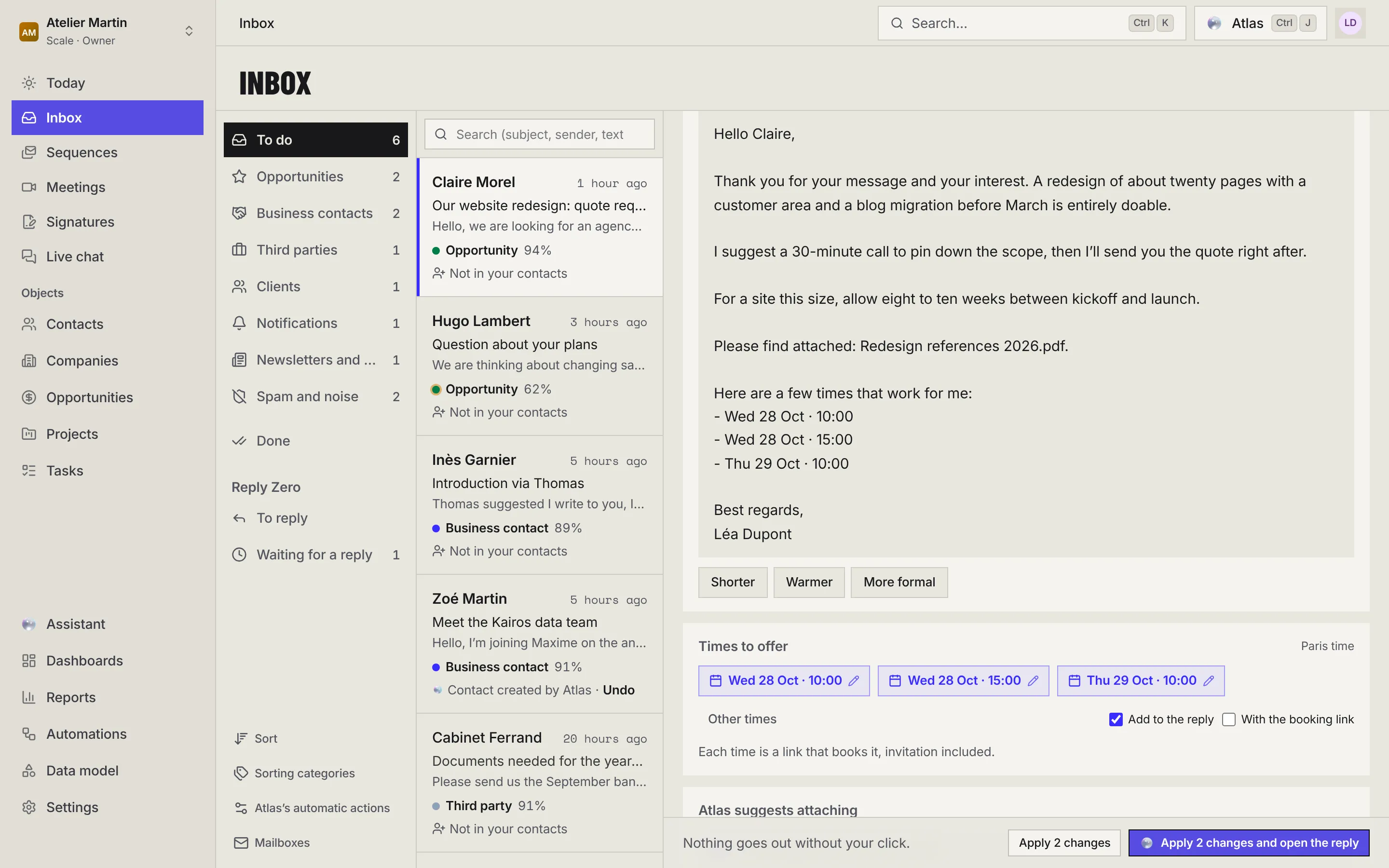Uncheck Add to the reply

click(x=1116, y=719)
